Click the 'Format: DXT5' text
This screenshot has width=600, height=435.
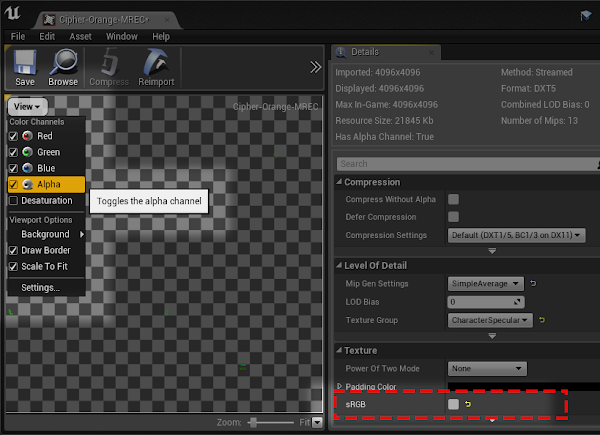click(528, 88)
